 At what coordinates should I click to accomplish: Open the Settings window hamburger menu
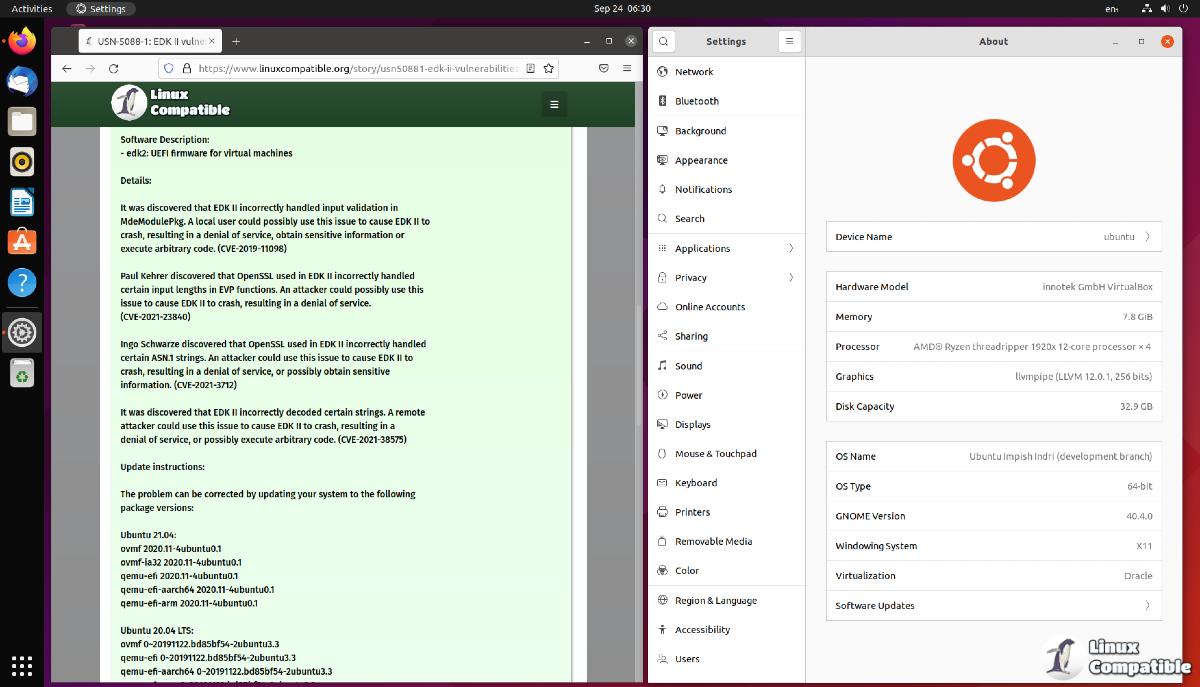(x=789, y=41)
